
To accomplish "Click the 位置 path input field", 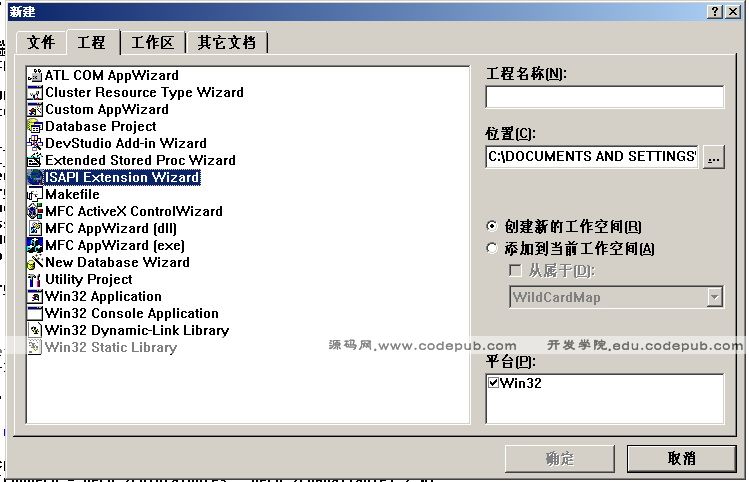I will [592, 157].
